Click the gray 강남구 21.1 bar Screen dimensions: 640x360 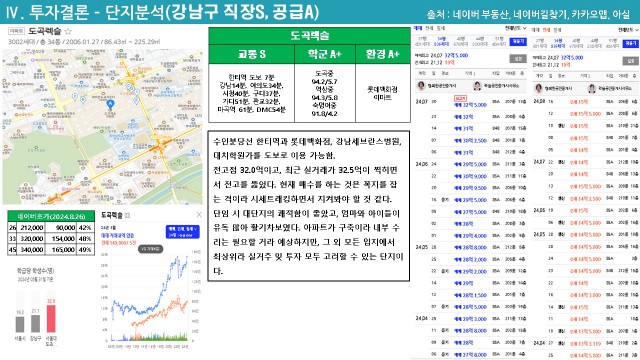pyautogui.click(x=36, y=323)
